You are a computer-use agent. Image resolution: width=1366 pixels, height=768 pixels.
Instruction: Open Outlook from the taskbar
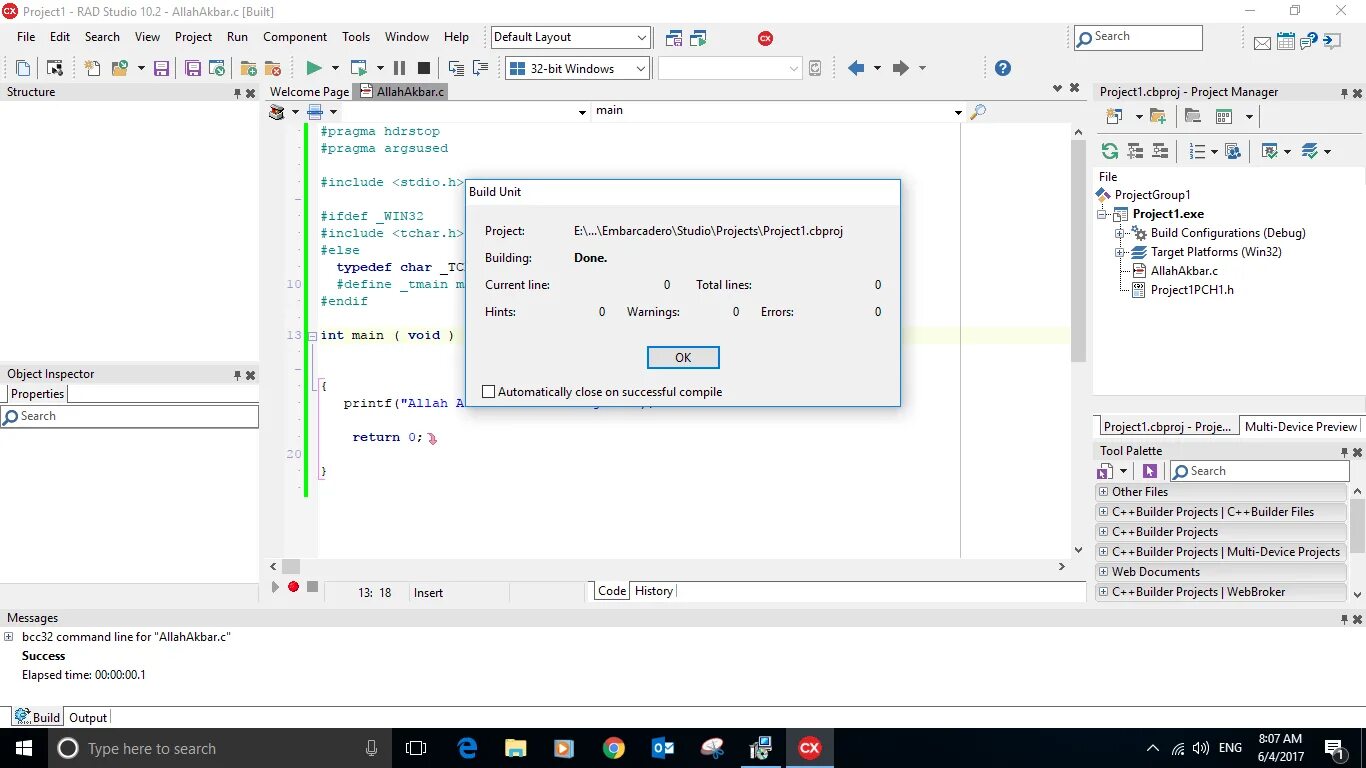(663, 748)
